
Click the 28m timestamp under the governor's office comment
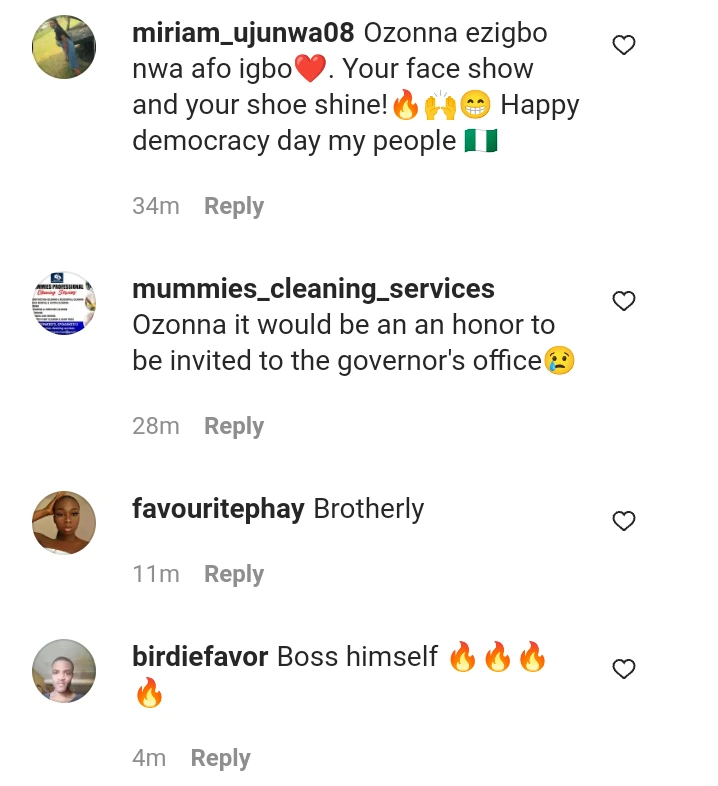[x=156, y=426]
